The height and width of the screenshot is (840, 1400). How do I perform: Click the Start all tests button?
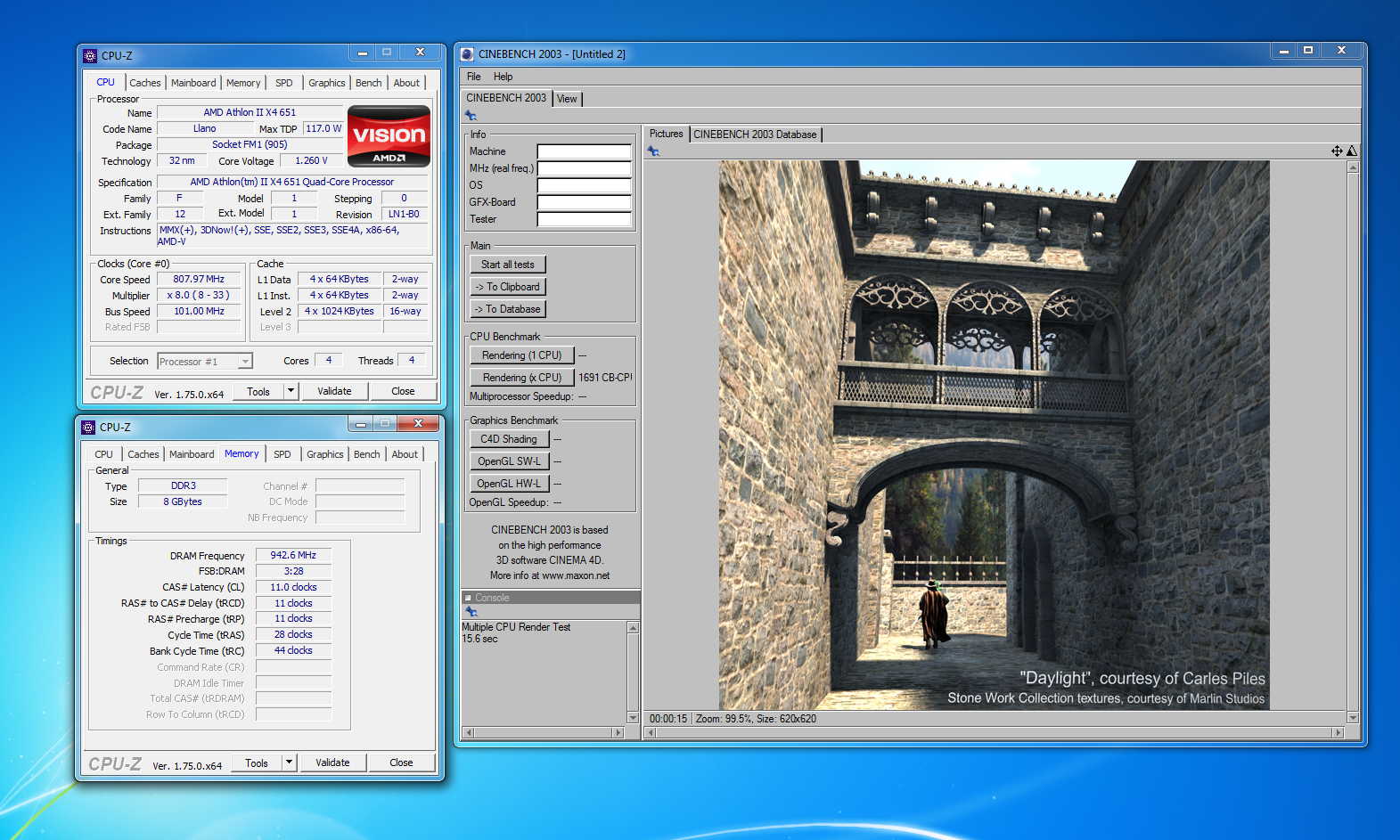coord(508,265)
